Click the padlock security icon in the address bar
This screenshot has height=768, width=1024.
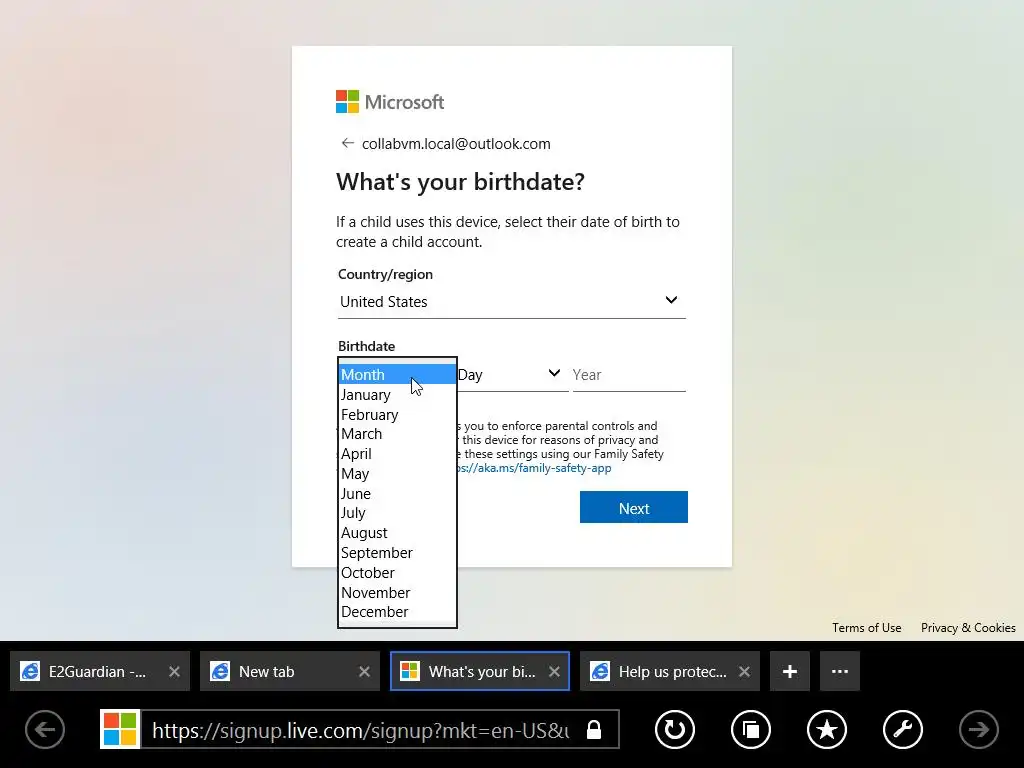[594, 729]
